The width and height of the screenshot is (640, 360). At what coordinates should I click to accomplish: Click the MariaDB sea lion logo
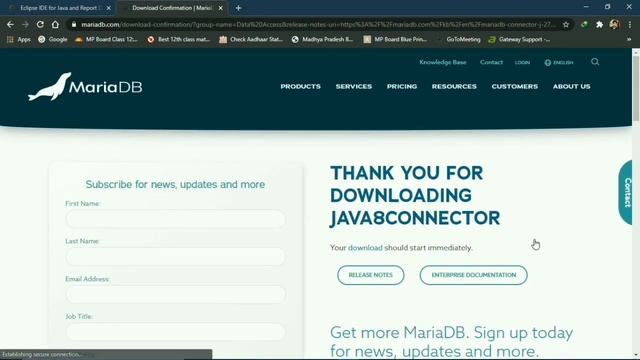click(85, 87)
